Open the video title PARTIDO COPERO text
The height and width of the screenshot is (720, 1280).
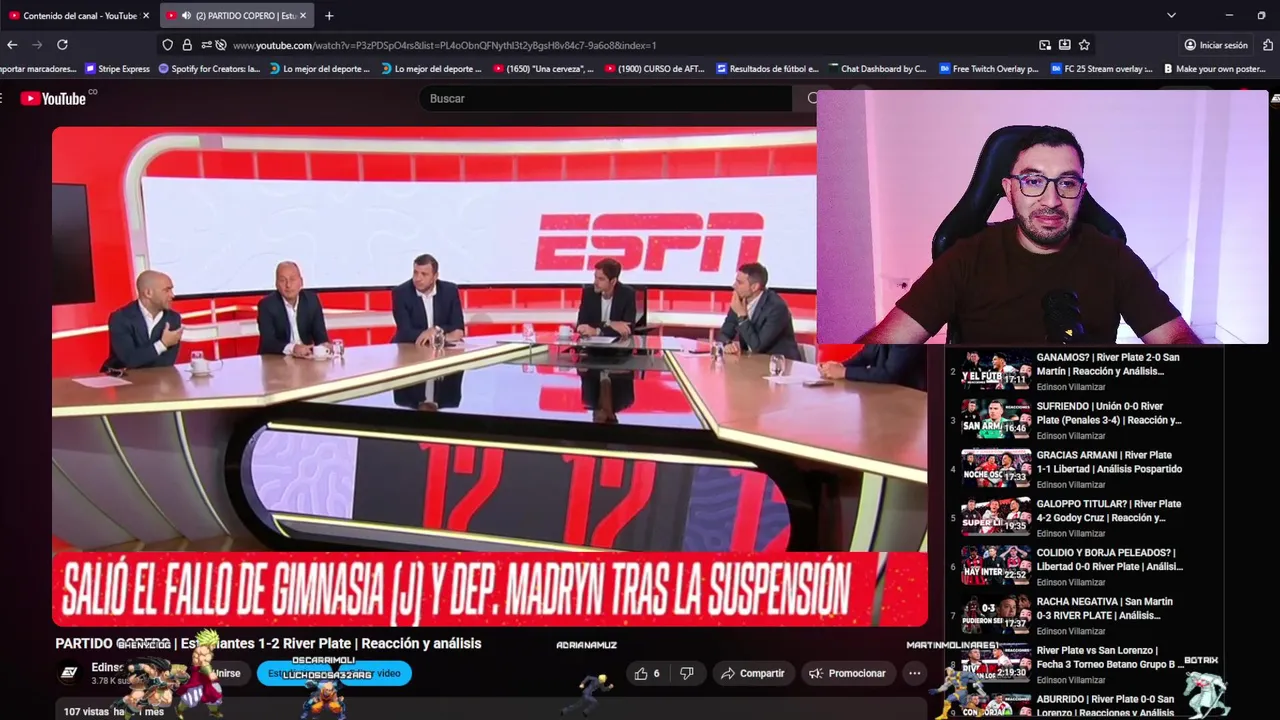pyautogui.click(x=268, y=643)
